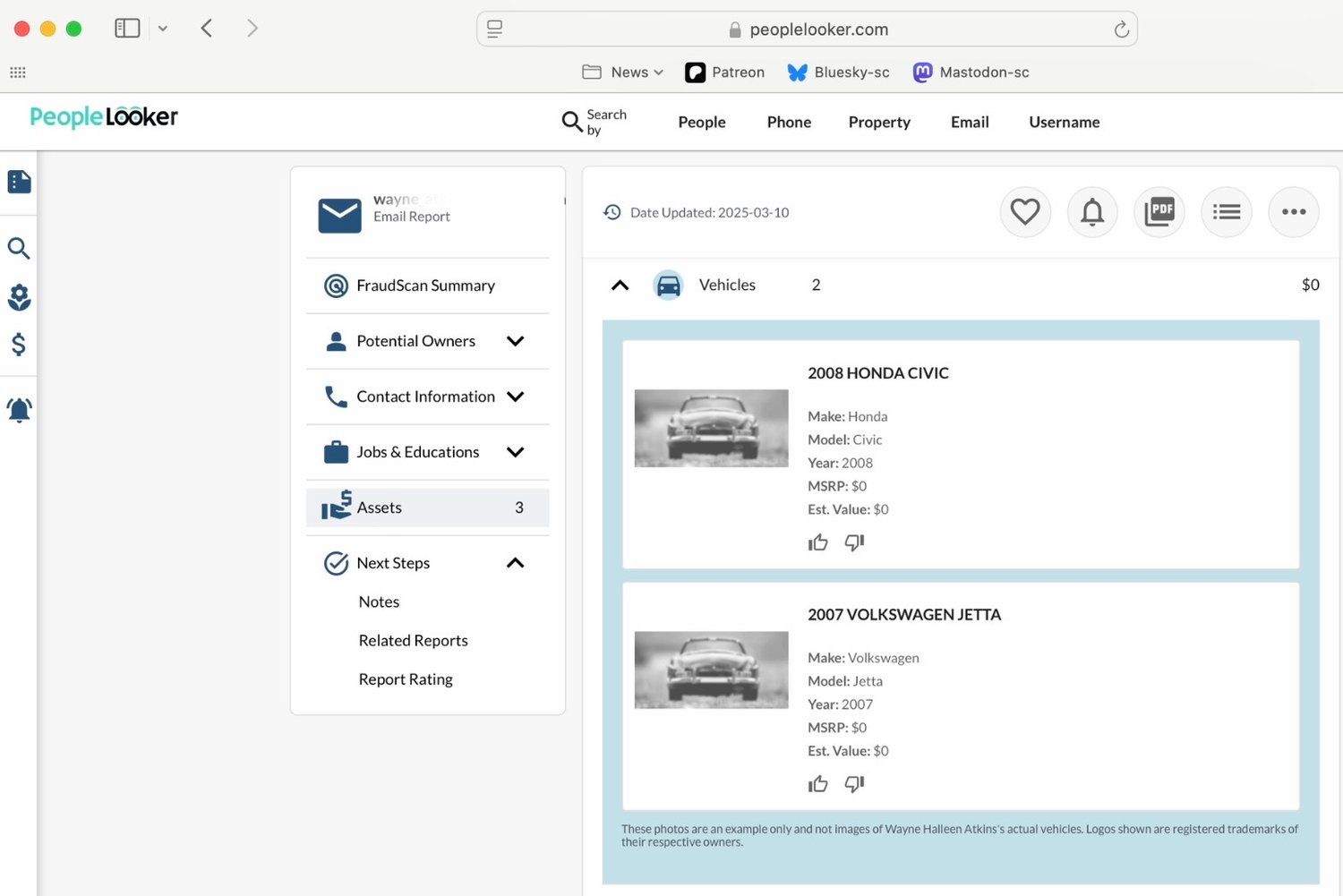
Task: Thumbs down the 2007 Volkswagen Jetta
Action: (x=854, y=784)
